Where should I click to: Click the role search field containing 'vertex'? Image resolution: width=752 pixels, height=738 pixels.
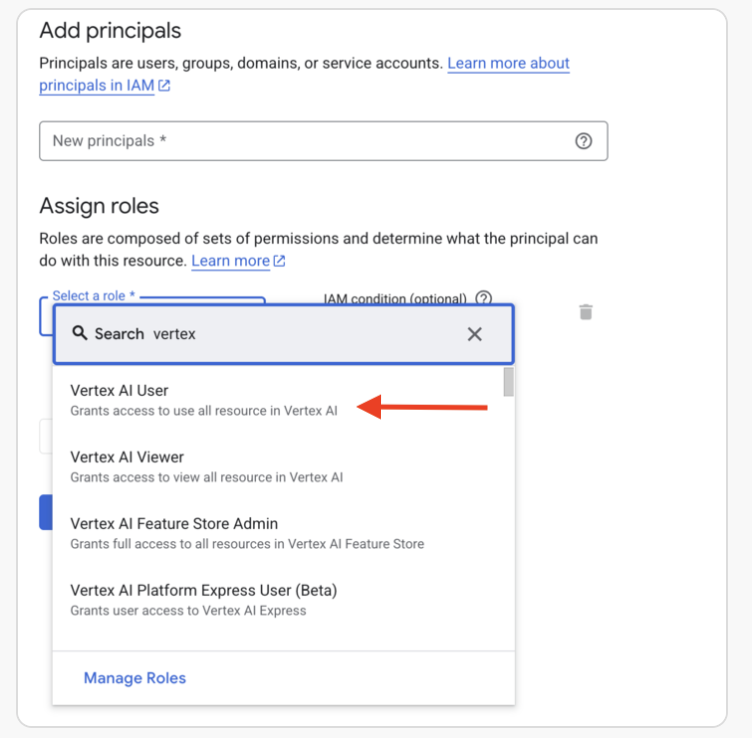(300, 334)
